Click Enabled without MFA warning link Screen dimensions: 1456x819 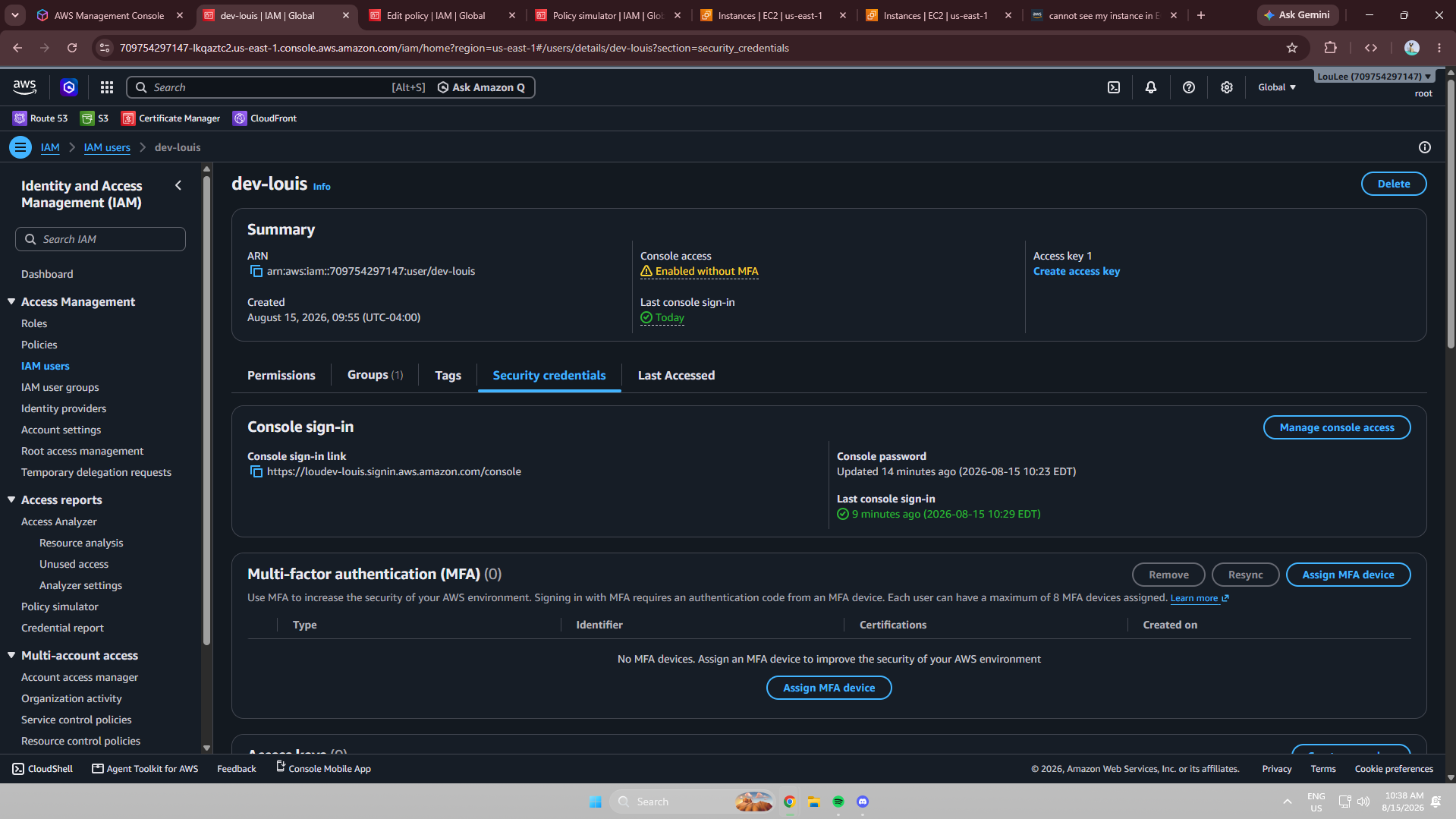pos(700,271)
